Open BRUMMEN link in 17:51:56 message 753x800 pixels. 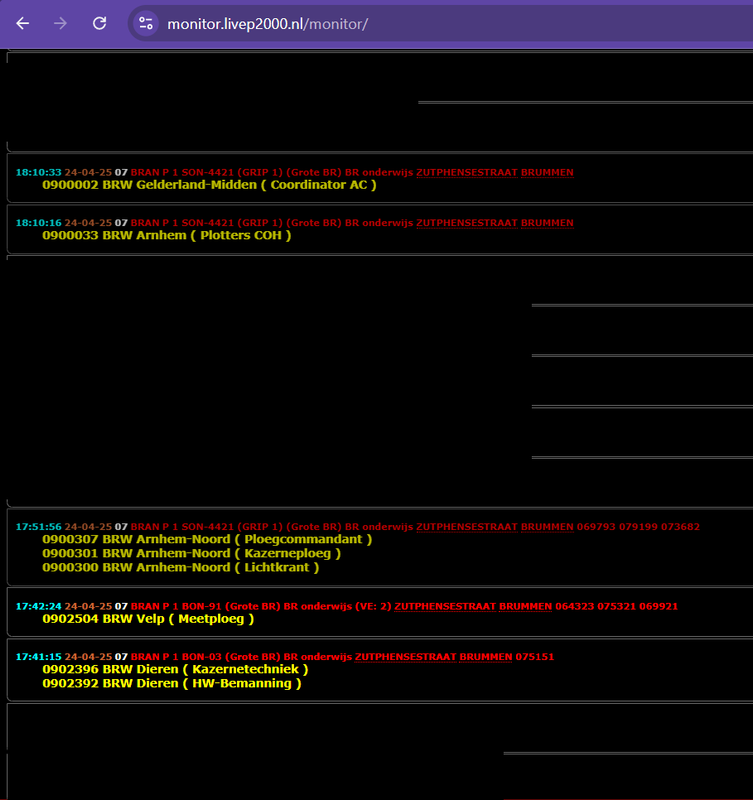click(547, 527)
